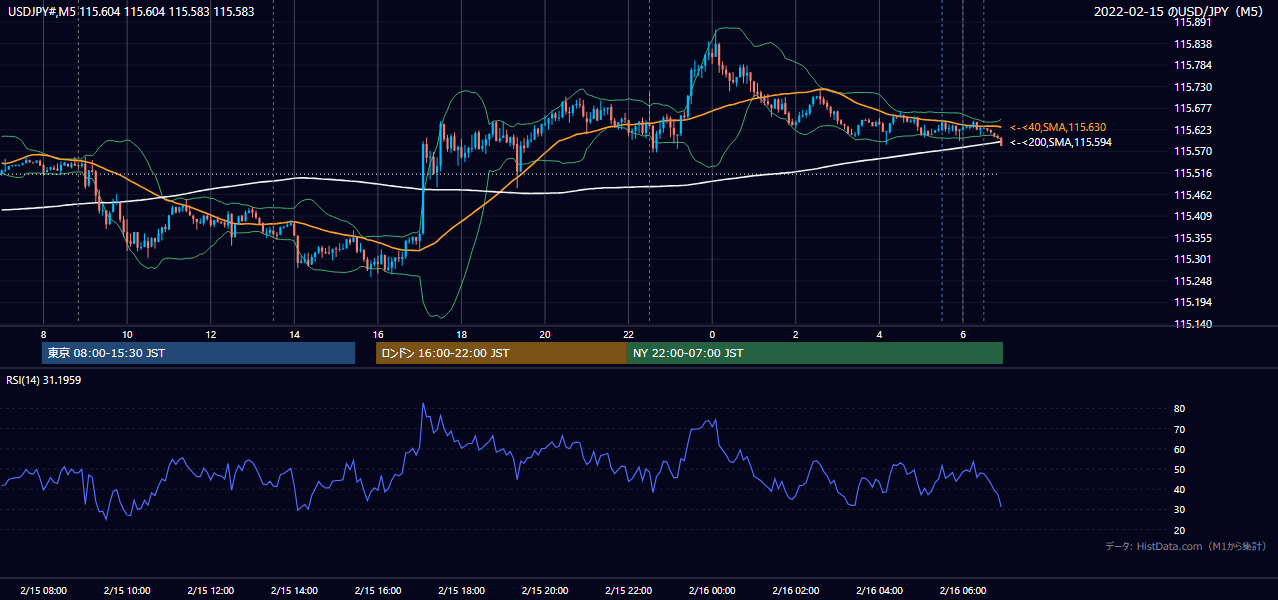This screenshot has height=600, width=1278.
Task: Click price axis value 115.140
Action: point(1194,324)
